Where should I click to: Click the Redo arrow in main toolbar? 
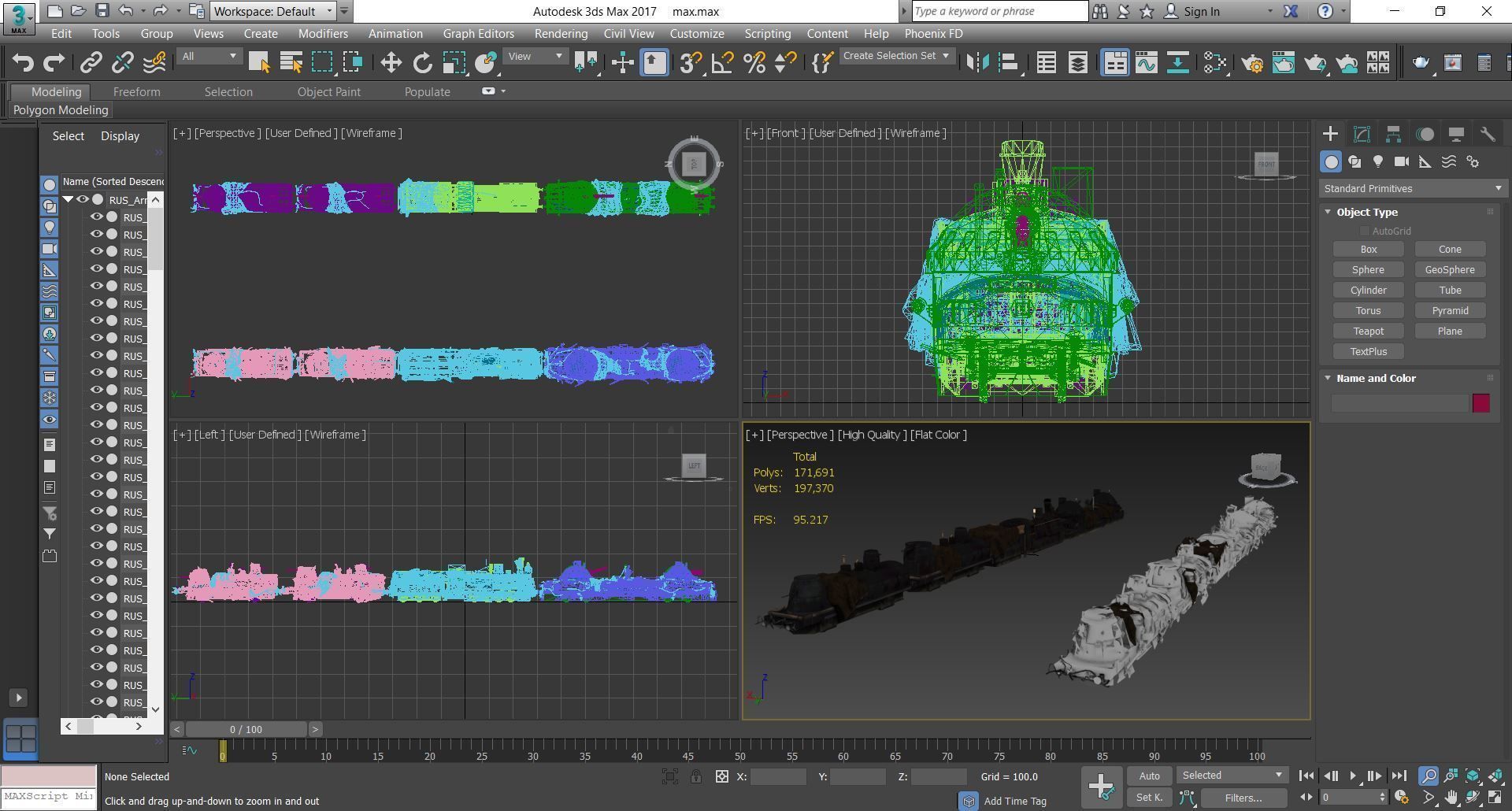coord(54,63)
